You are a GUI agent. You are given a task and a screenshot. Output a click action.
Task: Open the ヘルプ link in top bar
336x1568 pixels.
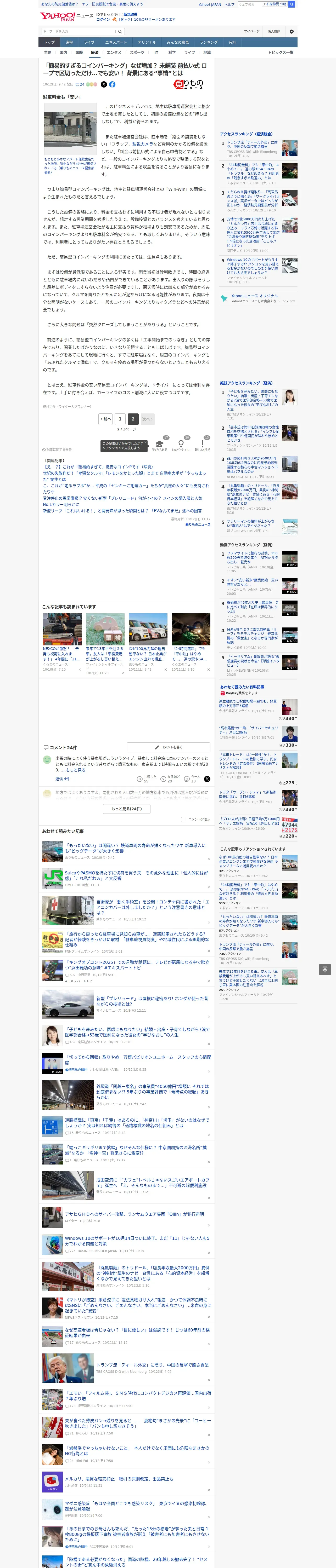tap(229, 4)
